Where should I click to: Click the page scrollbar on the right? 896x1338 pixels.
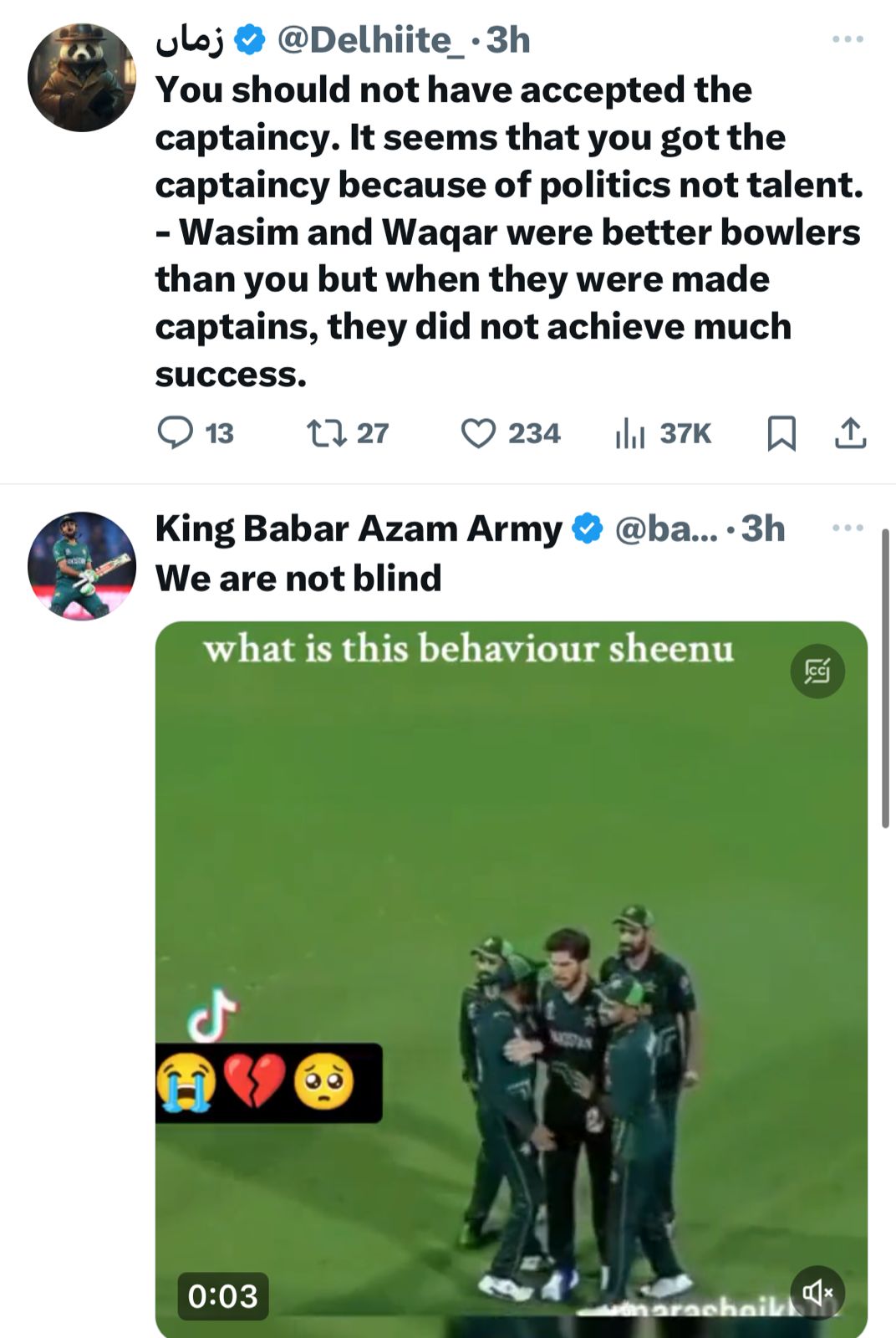click(886, 677)
